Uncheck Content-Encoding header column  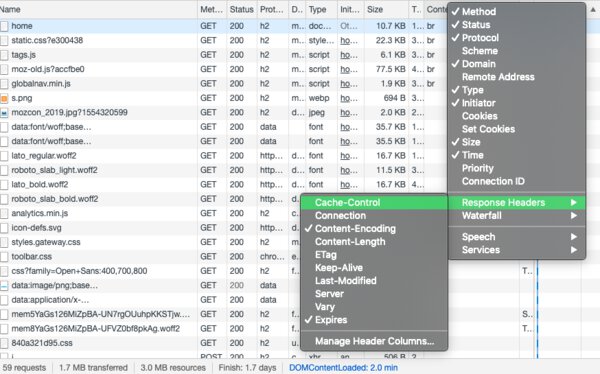coord(374,228)
